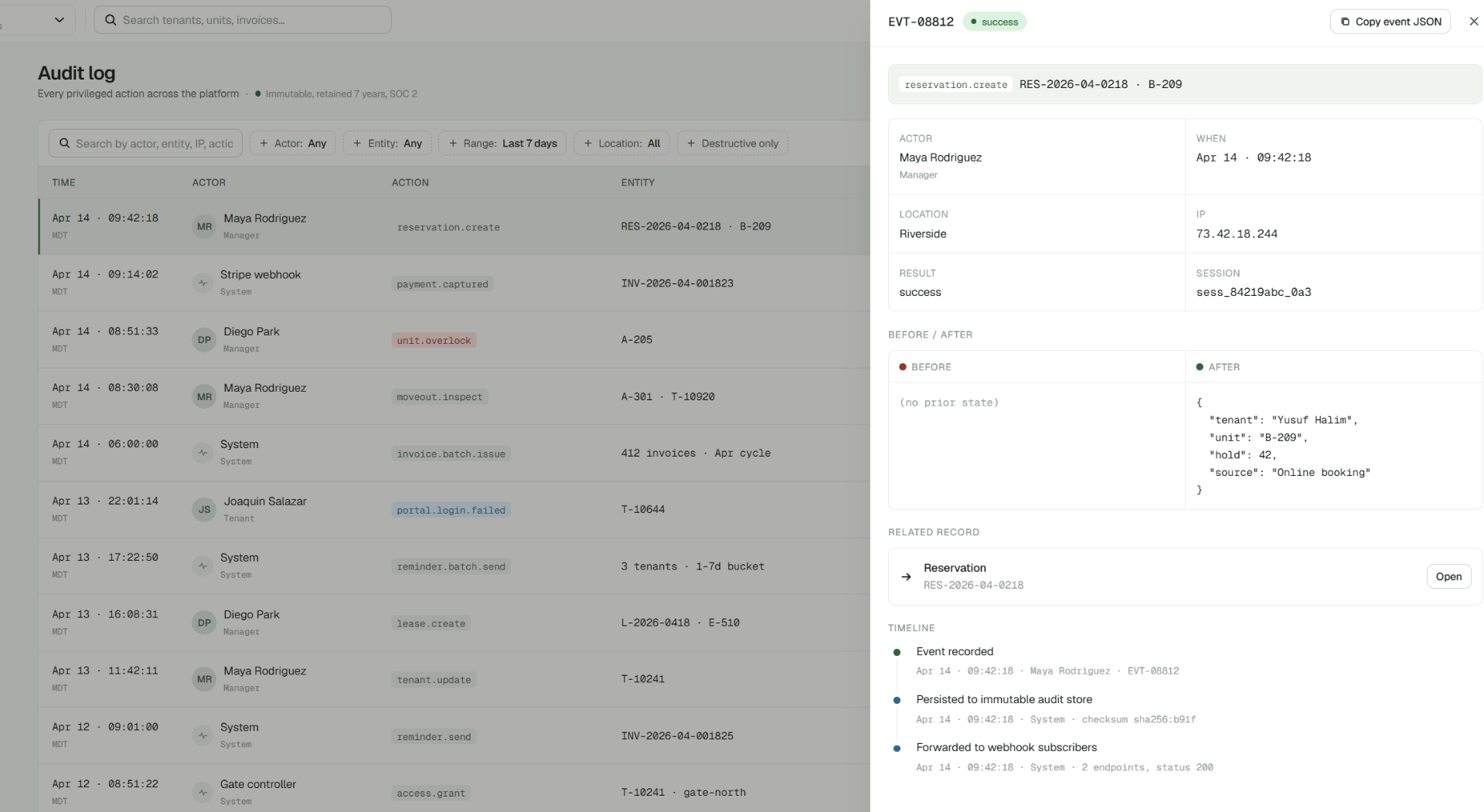Select the unit.overlock action tag

pos(434,340)
